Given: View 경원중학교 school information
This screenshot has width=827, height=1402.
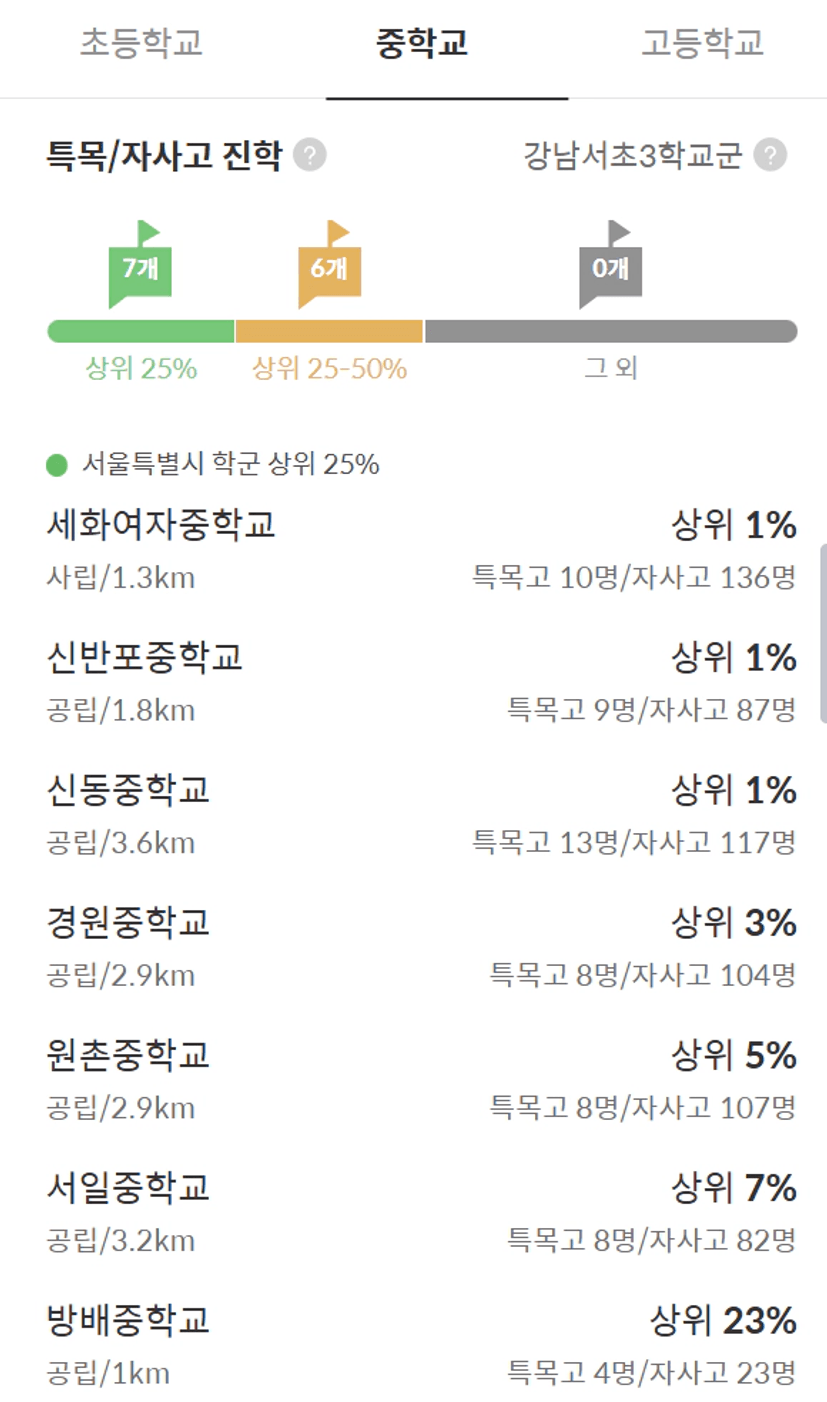Looking at the screenshot, I should point(129,923).
